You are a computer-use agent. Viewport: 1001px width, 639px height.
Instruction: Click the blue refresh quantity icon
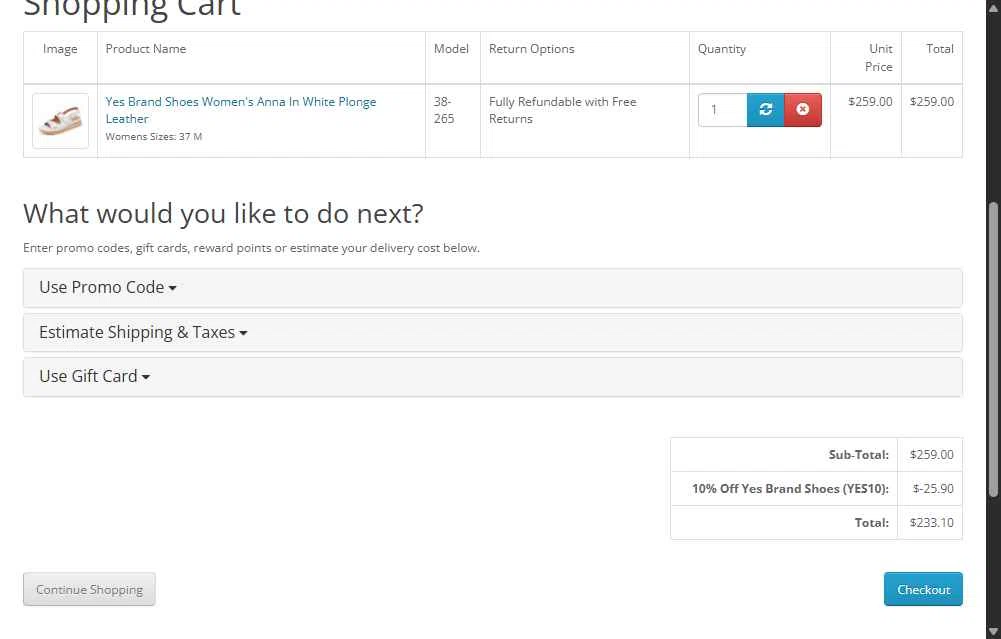[x=765, y=110]
